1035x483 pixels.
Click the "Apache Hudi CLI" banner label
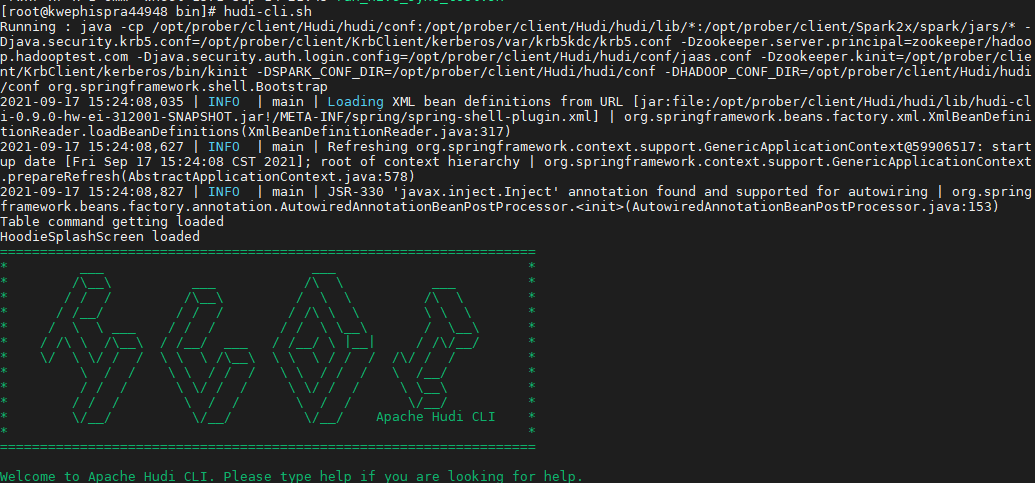[x=436, y=416]
